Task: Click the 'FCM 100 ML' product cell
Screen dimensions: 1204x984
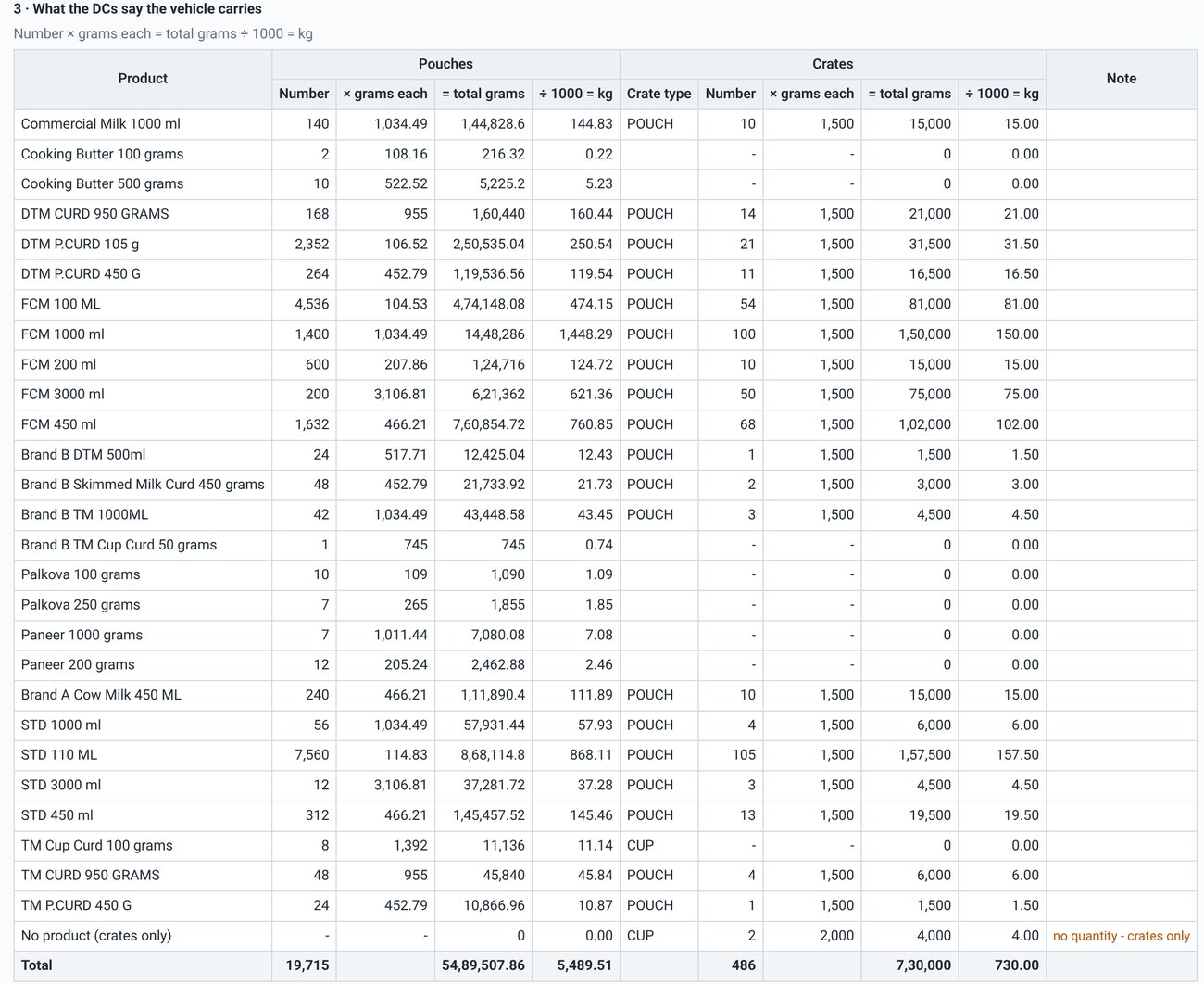Action: pyautogui.click(x=143, y=304)
